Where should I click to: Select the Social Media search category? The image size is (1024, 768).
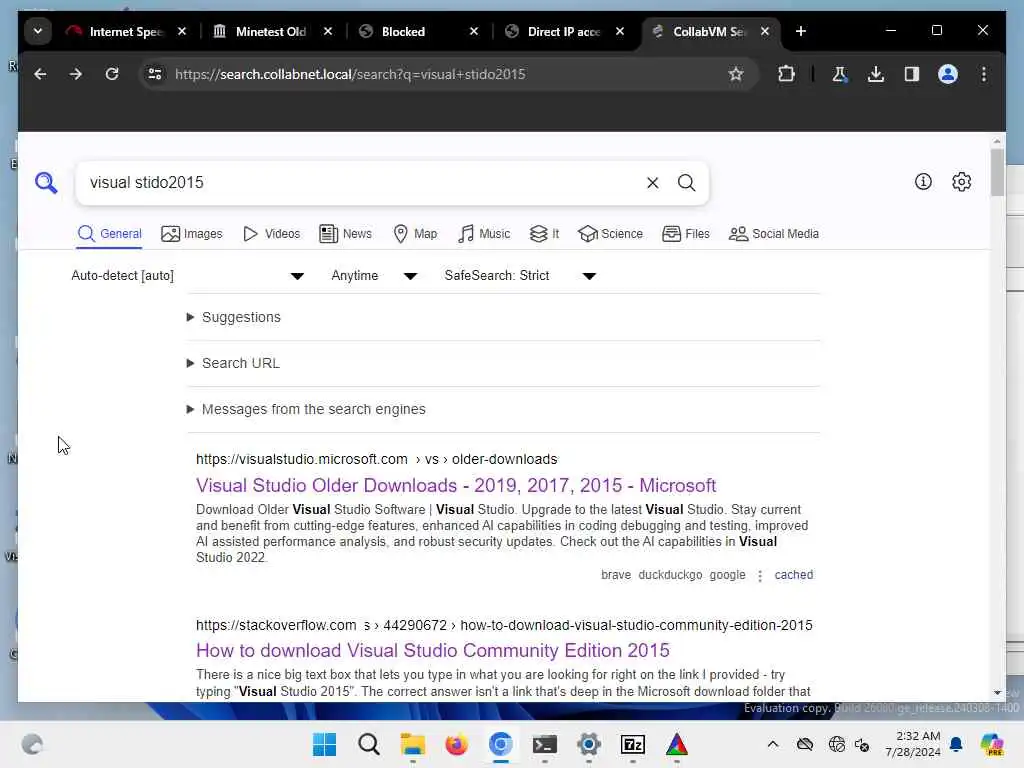(773, 234)
